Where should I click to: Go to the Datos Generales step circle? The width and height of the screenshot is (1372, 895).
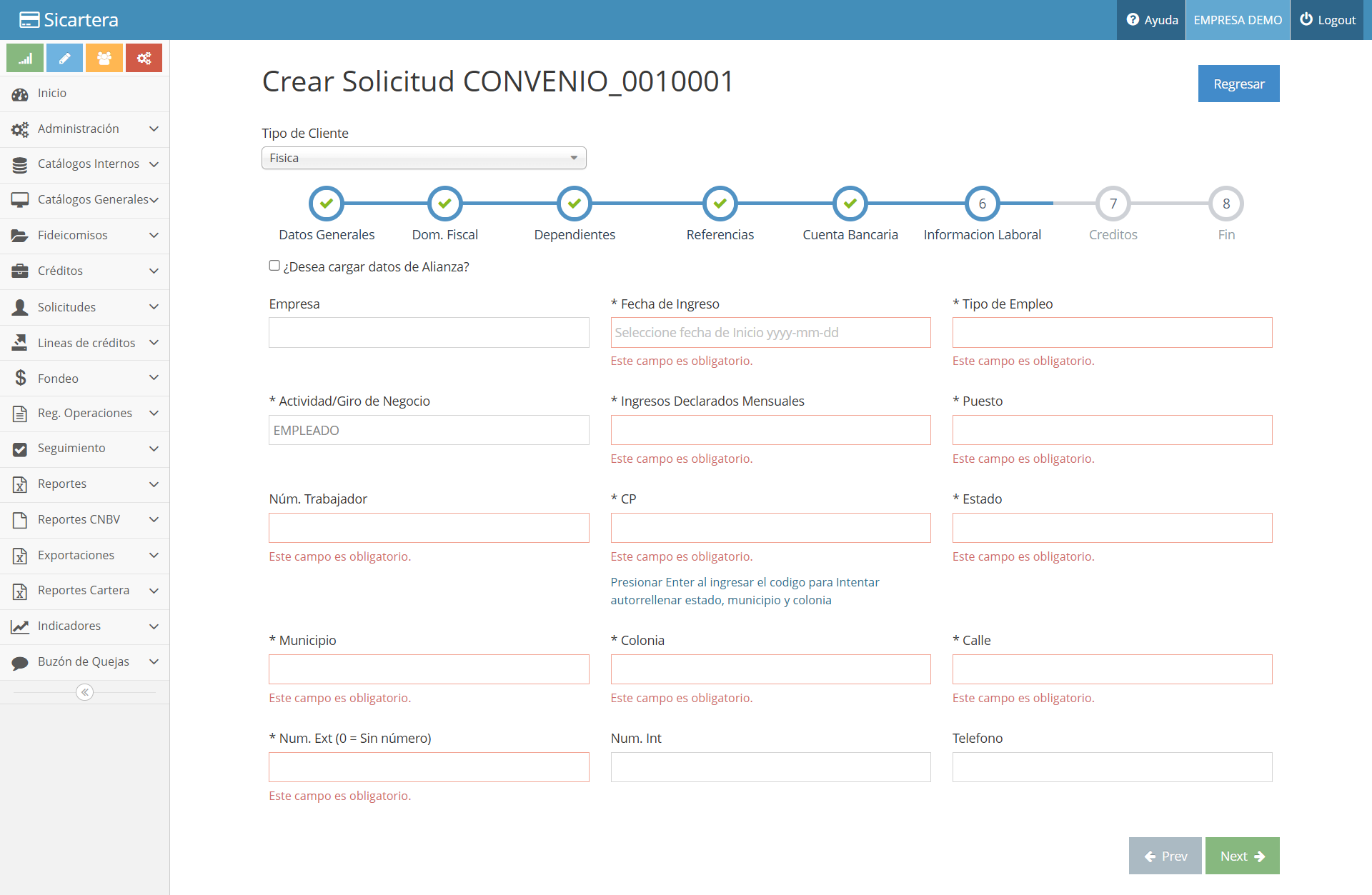(327, 204)
